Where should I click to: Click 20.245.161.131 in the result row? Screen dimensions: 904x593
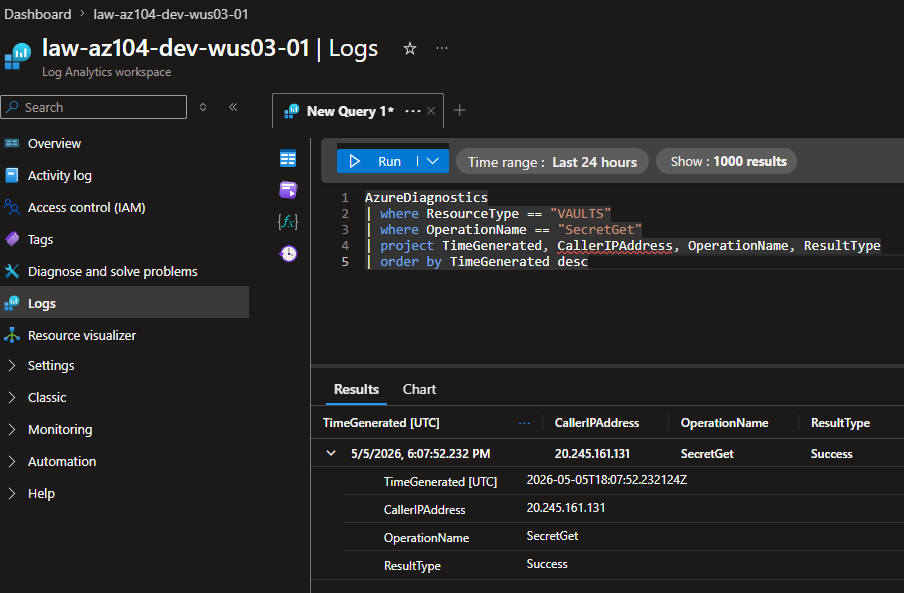592,454
